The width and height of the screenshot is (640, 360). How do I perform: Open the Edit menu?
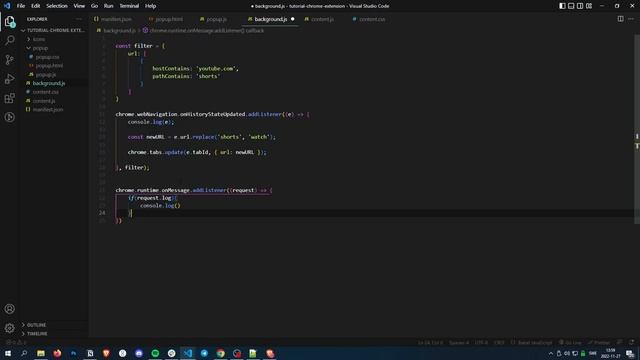coord(36,6)
